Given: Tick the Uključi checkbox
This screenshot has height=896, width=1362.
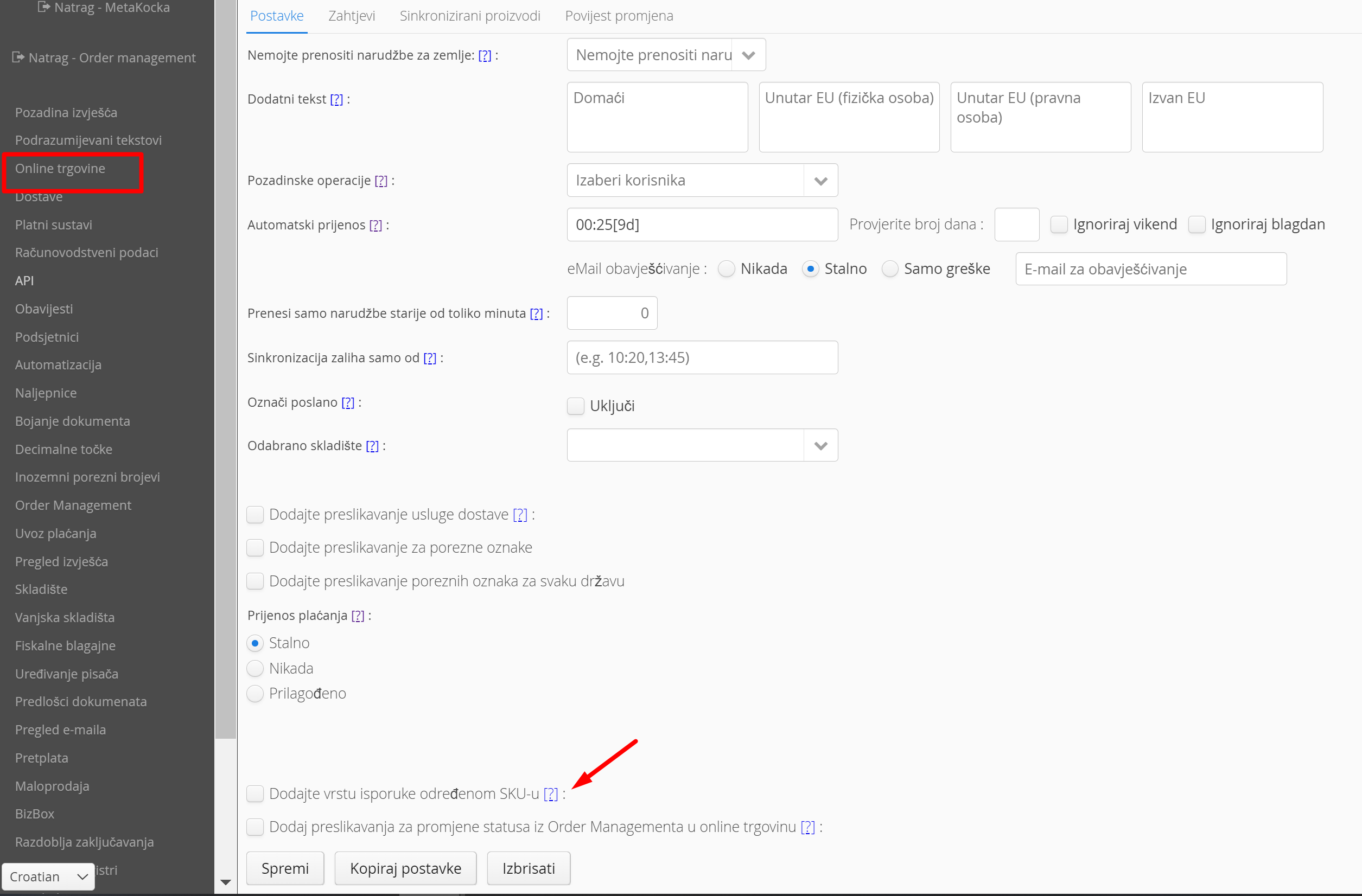Looking at the screenshot, I should pos(576,406).
